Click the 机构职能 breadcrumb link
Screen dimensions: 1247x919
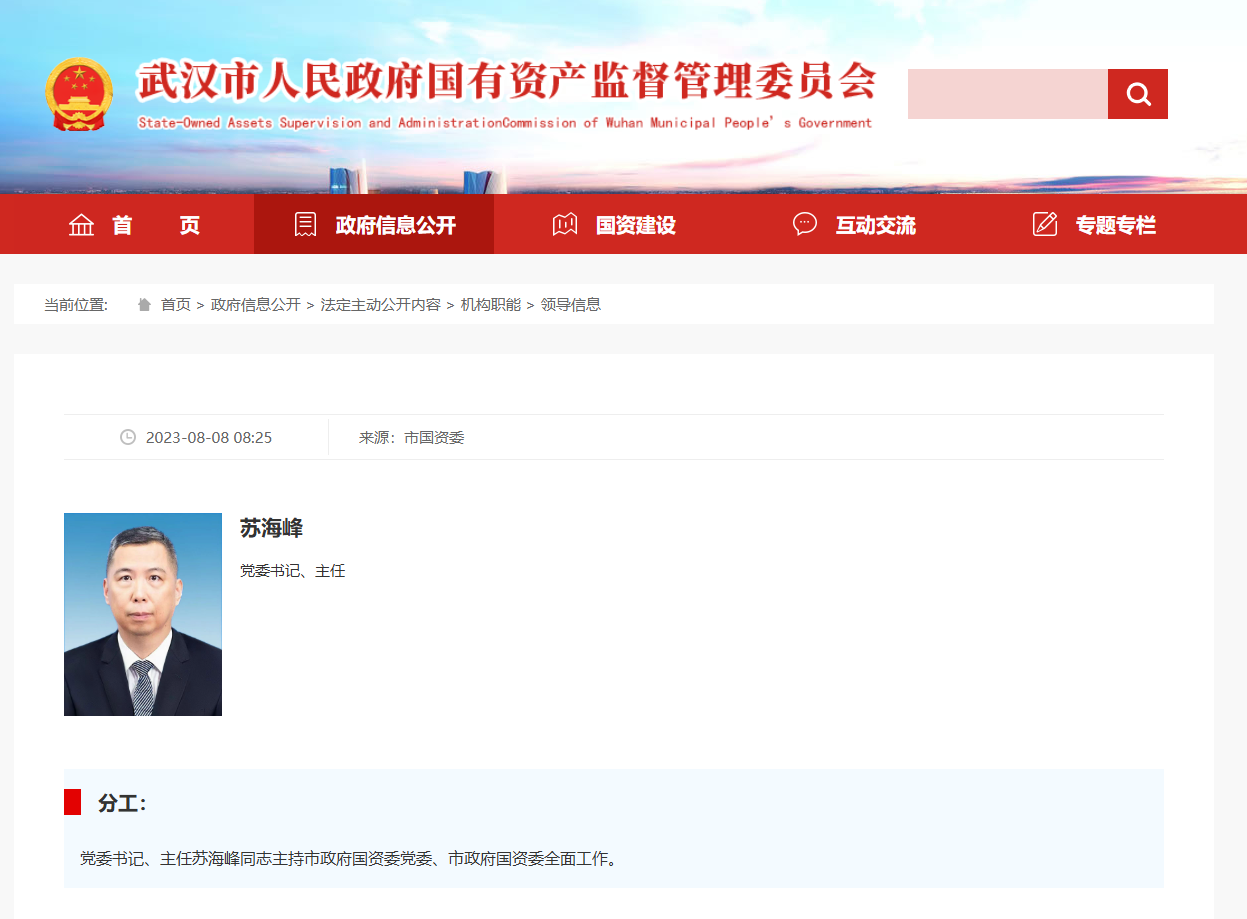point(491,304)
